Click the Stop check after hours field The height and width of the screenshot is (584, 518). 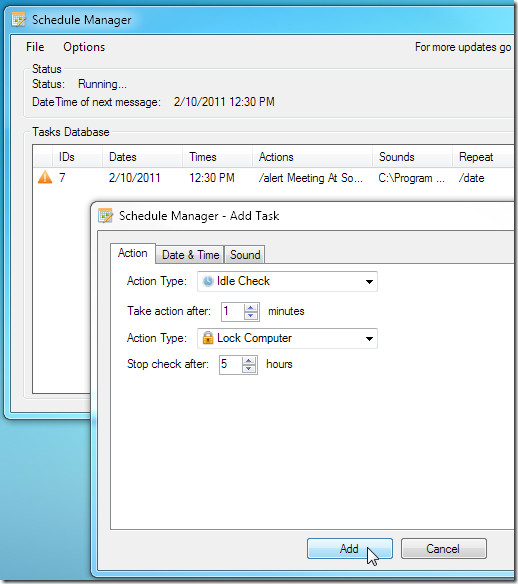(231, 364)
